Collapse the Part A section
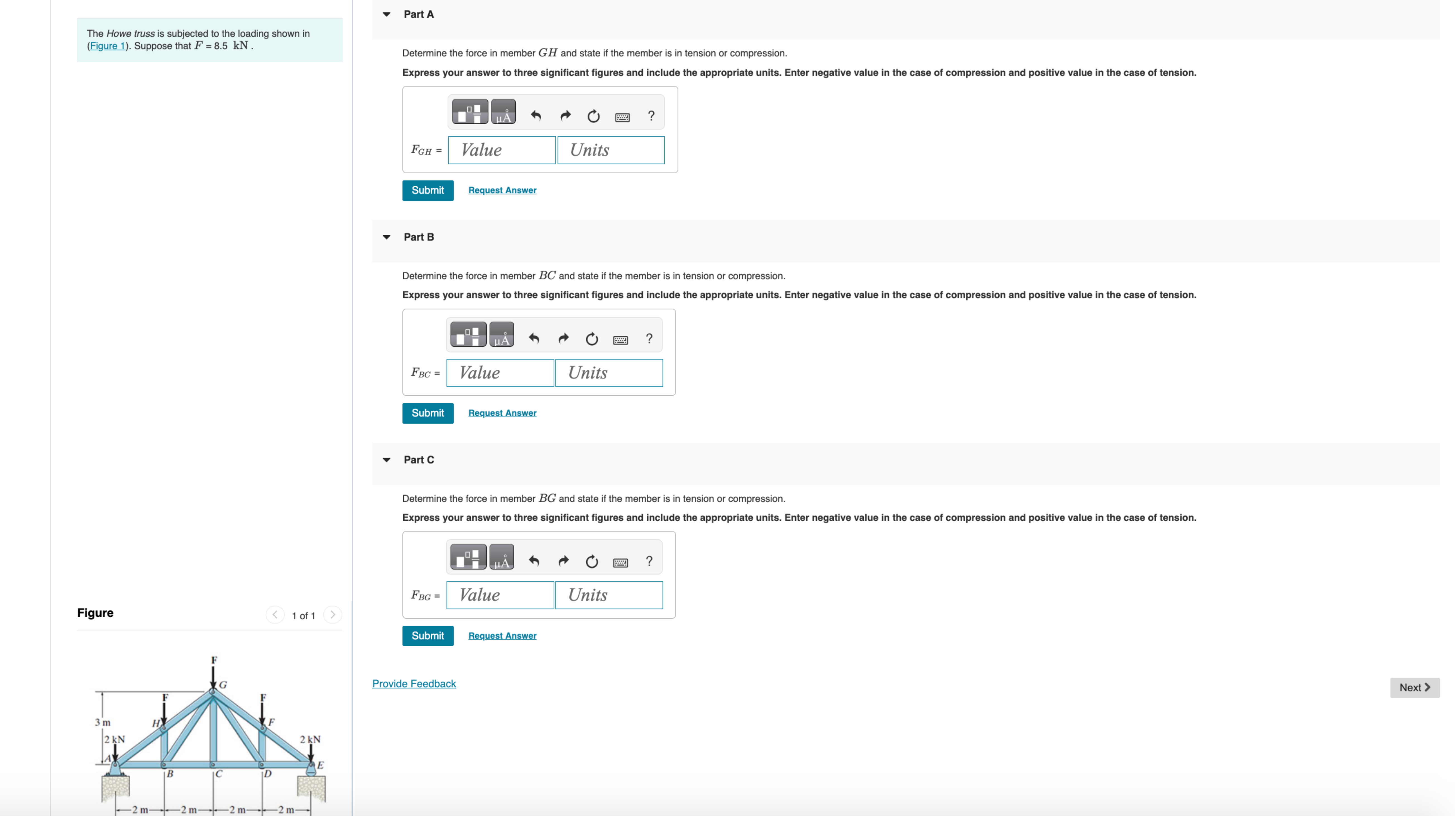 tap(387, 14)
